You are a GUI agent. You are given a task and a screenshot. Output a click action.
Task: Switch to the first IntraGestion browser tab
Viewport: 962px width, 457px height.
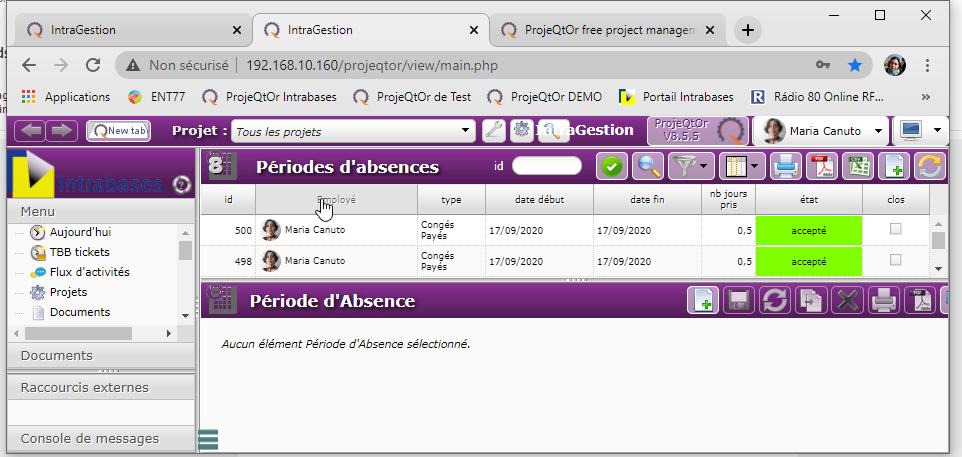tap(132, 30)
